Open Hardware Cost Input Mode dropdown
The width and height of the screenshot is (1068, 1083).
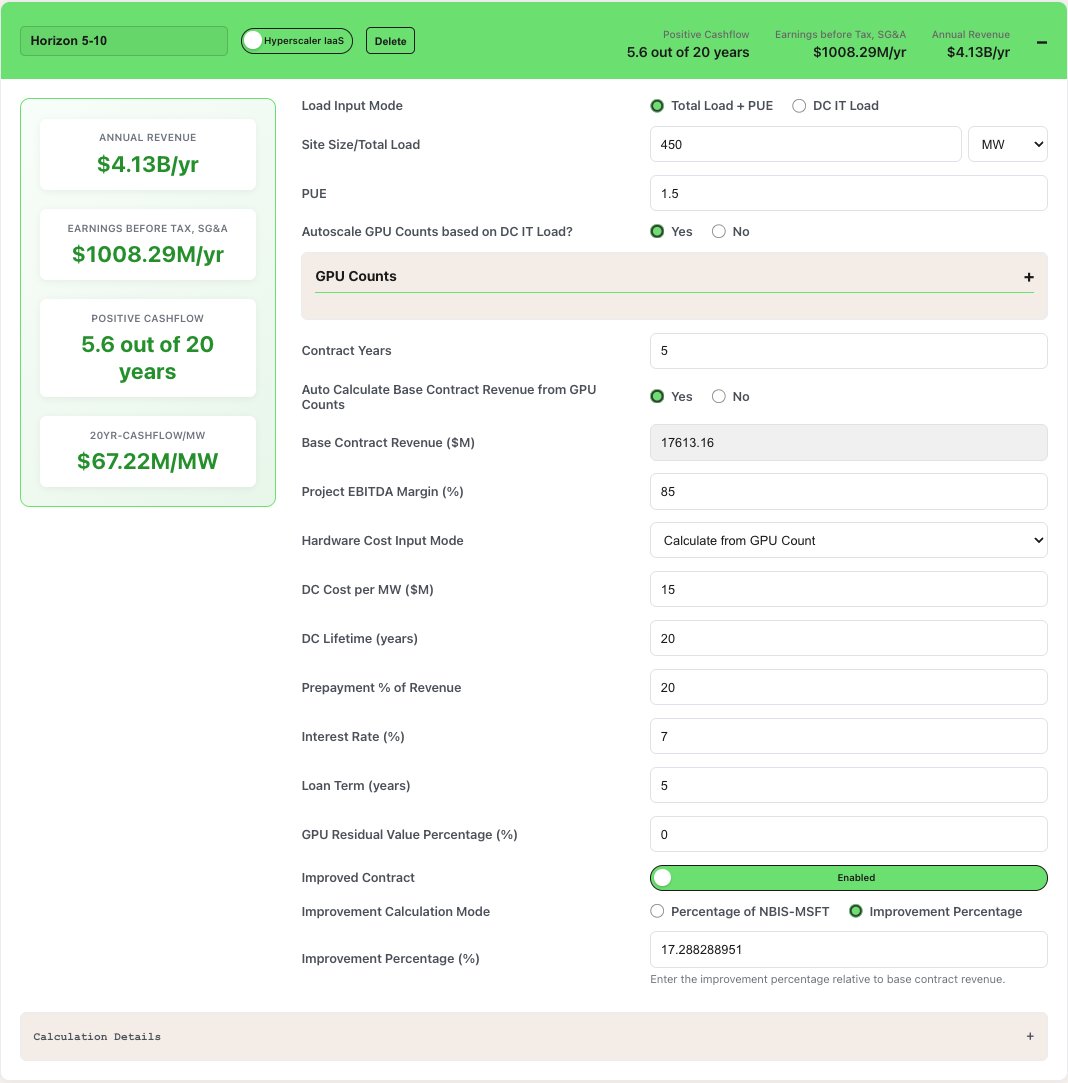click(x=848, y=540)
